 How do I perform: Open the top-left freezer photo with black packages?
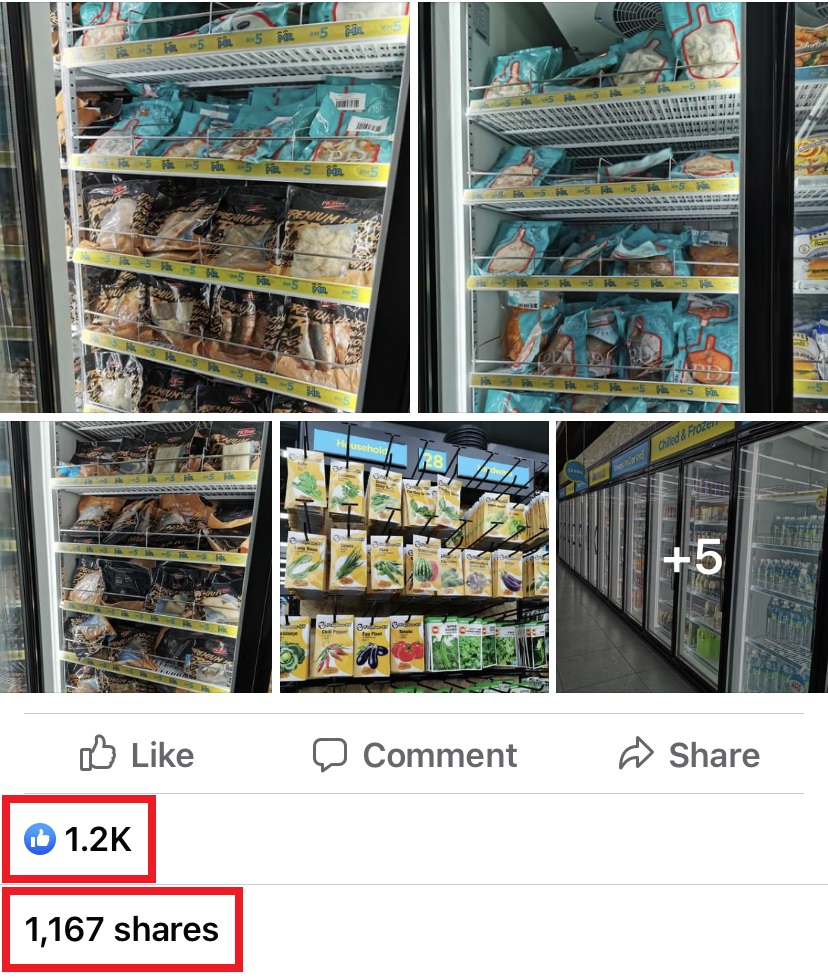tap(205, 206)
